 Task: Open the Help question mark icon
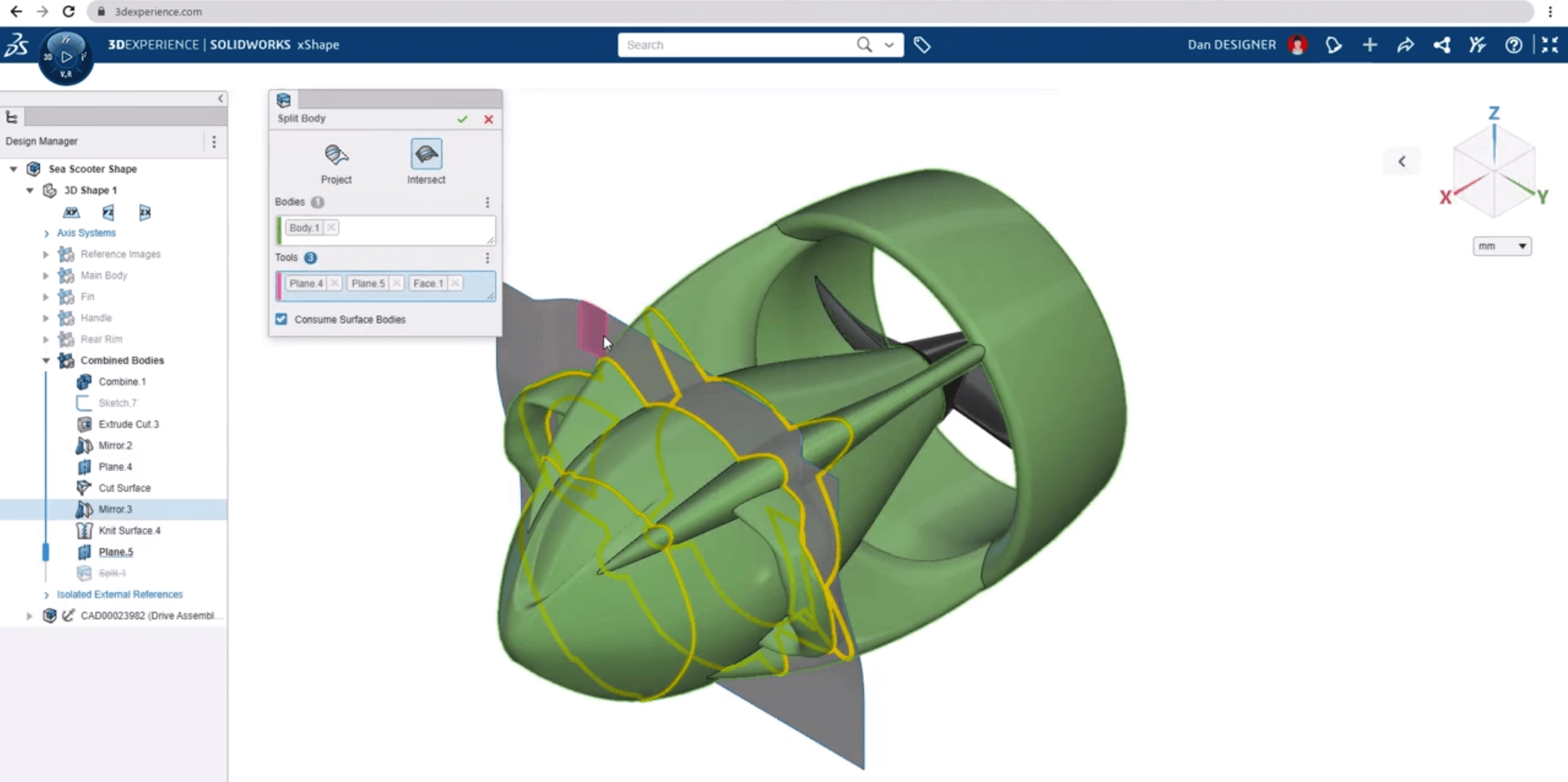coord(1513,45)
